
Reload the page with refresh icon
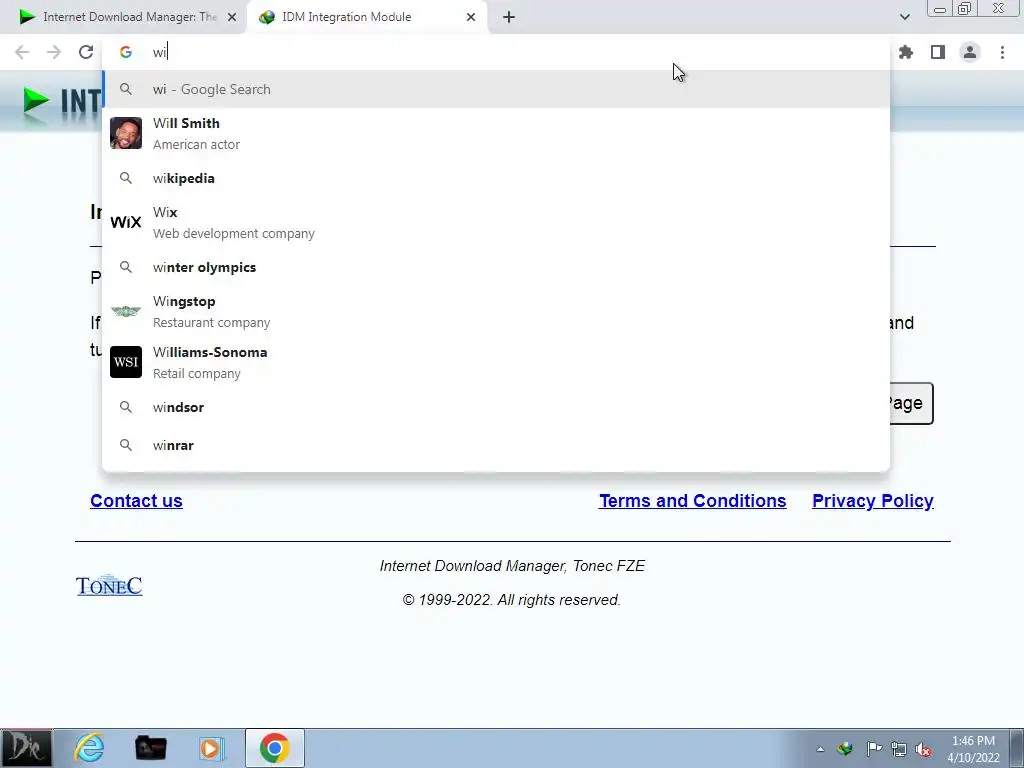pos(86,52)
